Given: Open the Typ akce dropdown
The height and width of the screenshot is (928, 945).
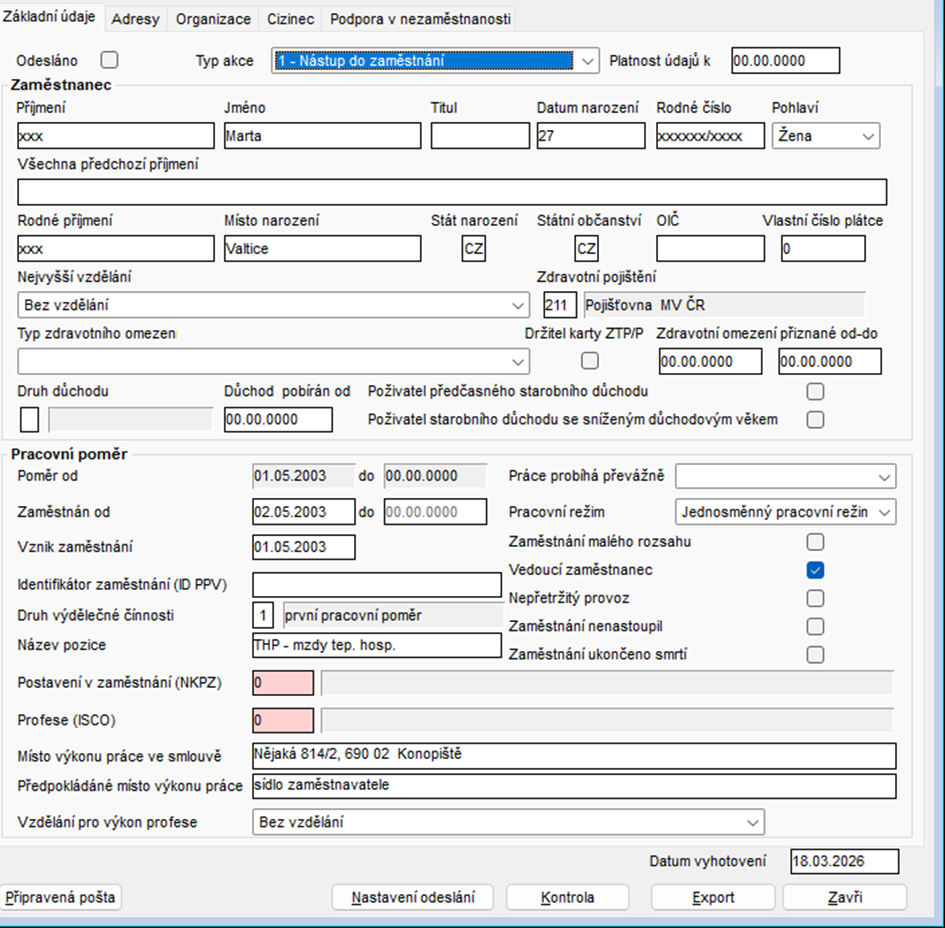Looking at the screenshot, I should point(435,61).
